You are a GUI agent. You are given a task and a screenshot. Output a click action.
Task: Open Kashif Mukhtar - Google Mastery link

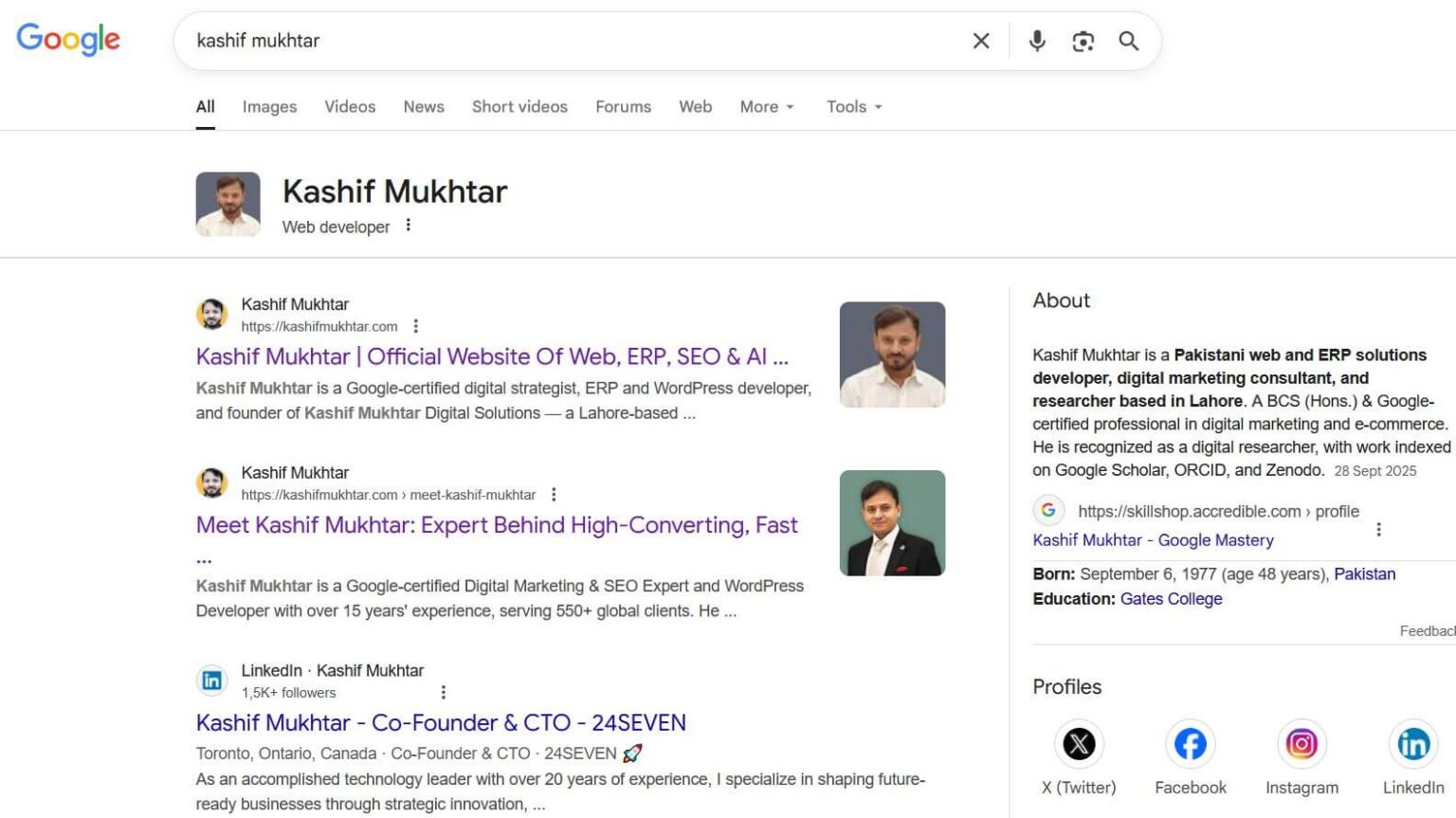(1153, 540)
